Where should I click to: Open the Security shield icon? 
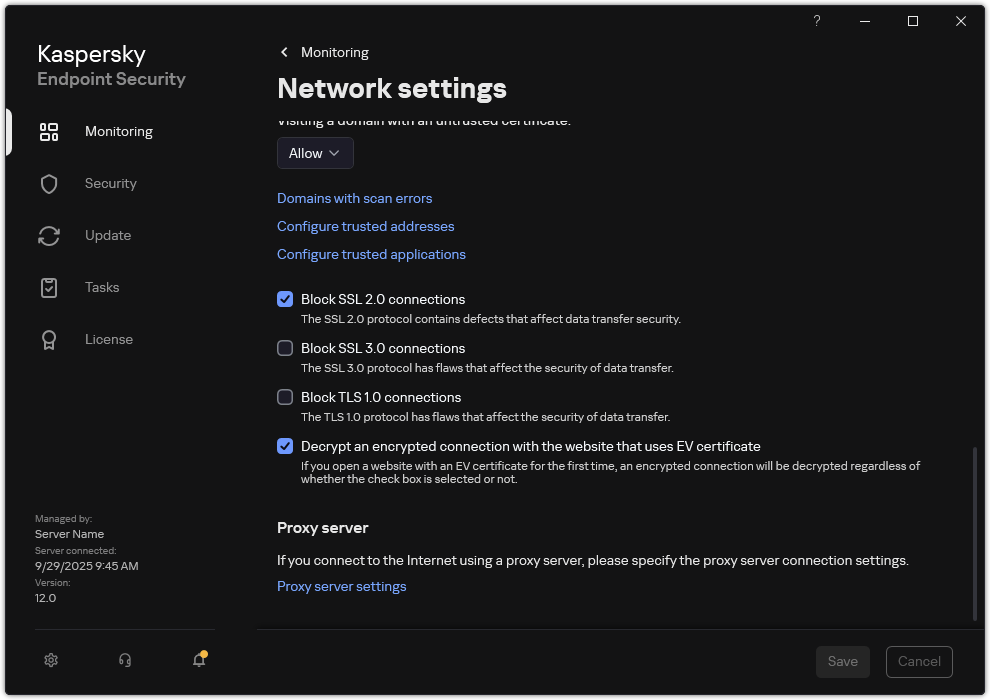coord(49,183)
